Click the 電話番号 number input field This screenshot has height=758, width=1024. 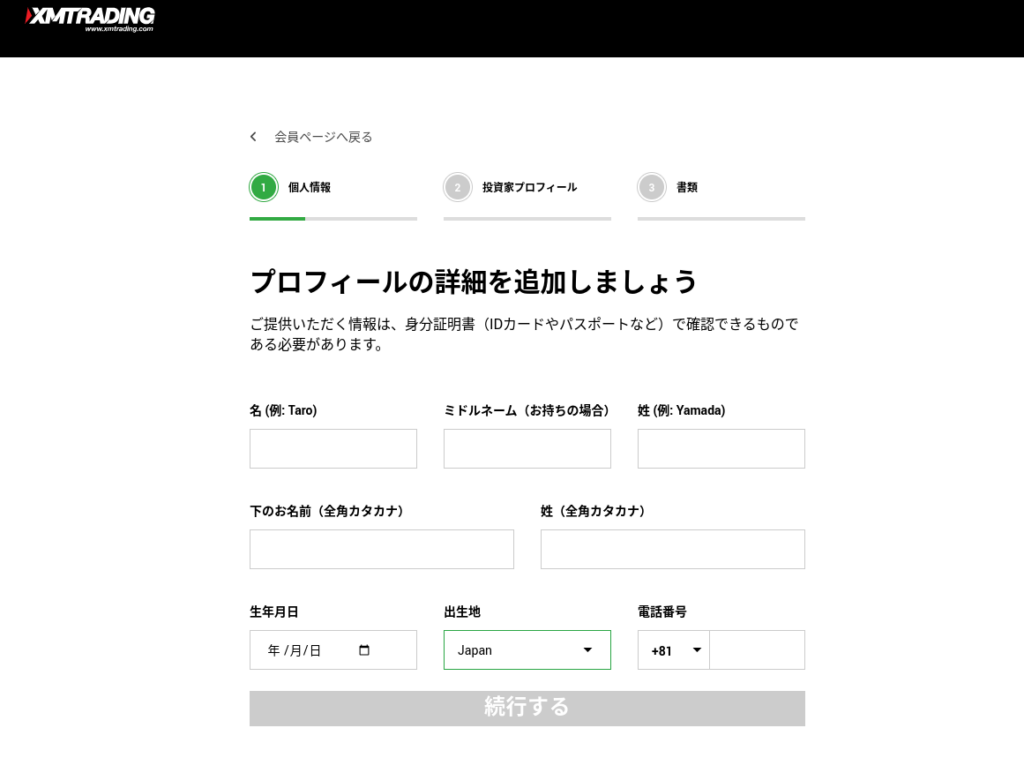[757, 650]
